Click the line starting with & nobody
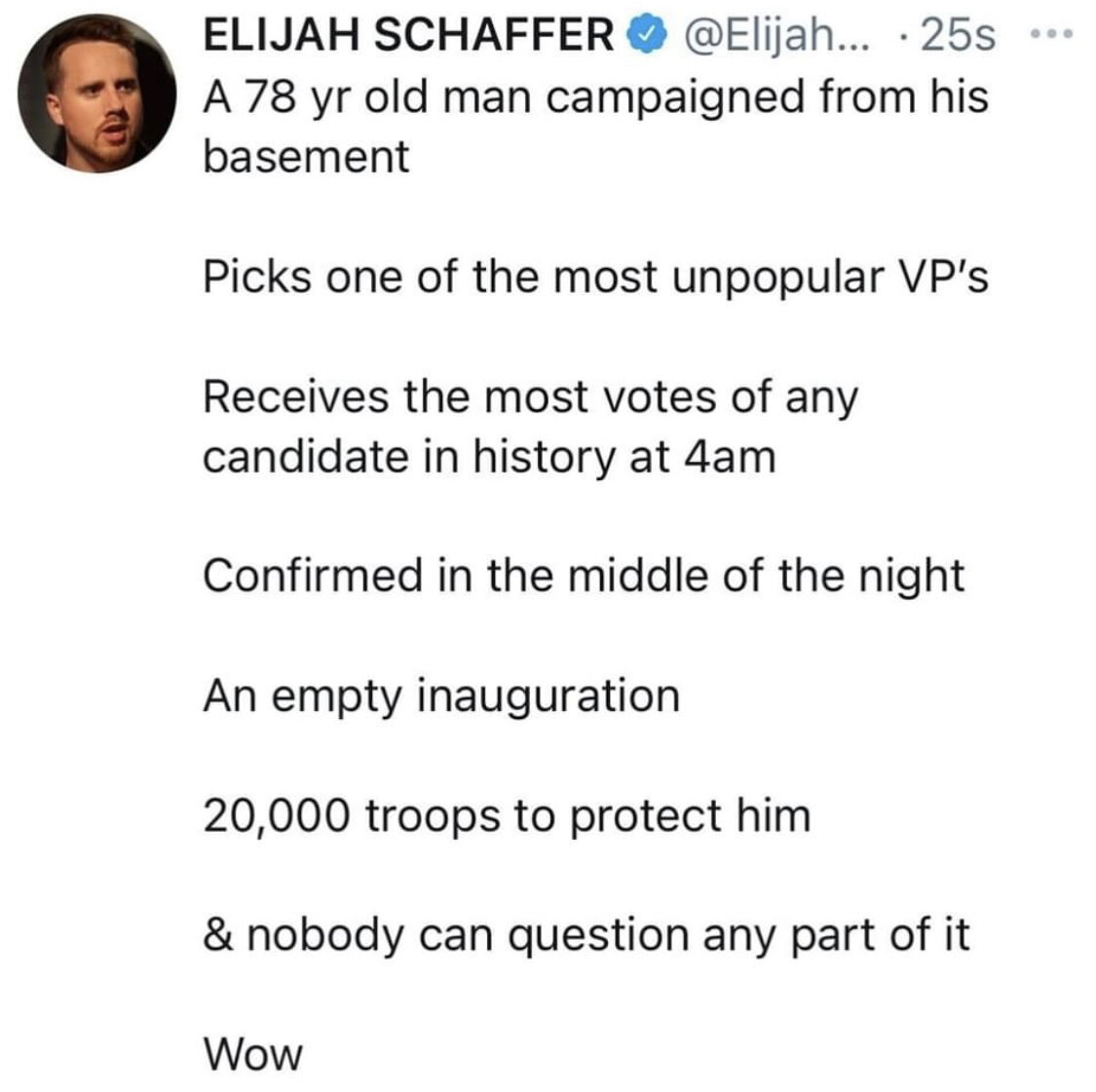Screen dimensions: 1096x1092 click(586, 937)
